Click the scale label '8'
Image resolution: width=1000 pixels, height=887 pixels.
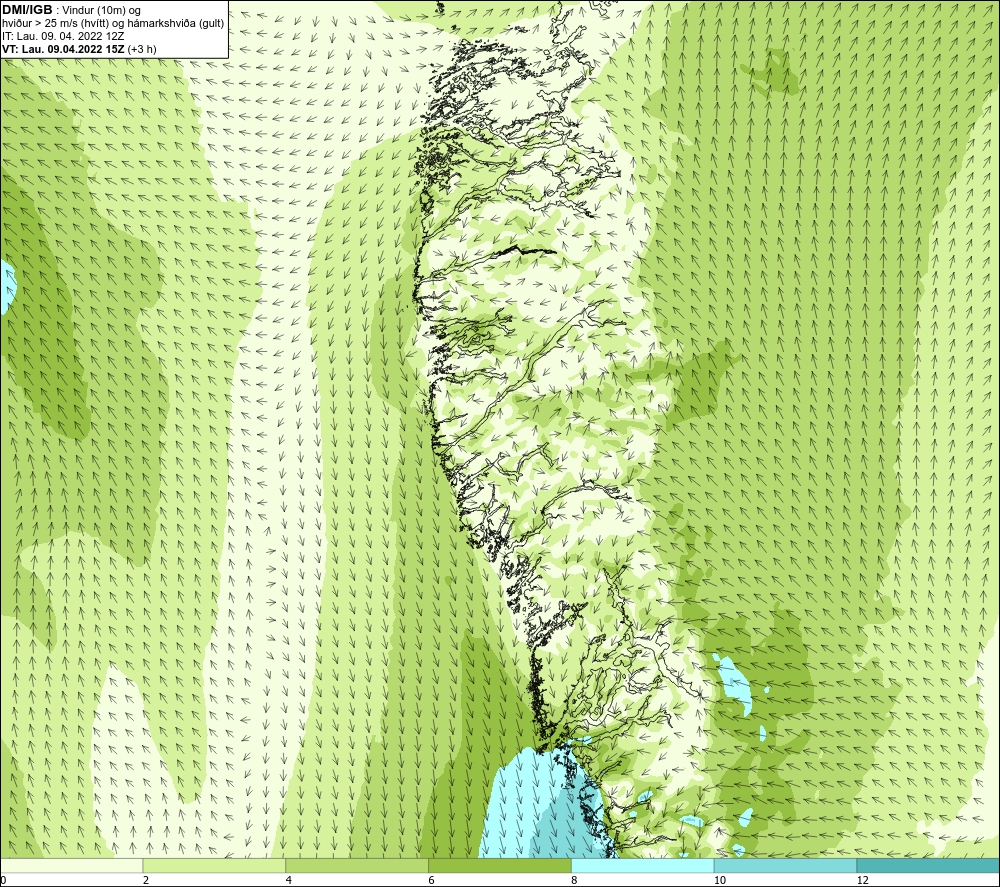[x=575, y=880]
